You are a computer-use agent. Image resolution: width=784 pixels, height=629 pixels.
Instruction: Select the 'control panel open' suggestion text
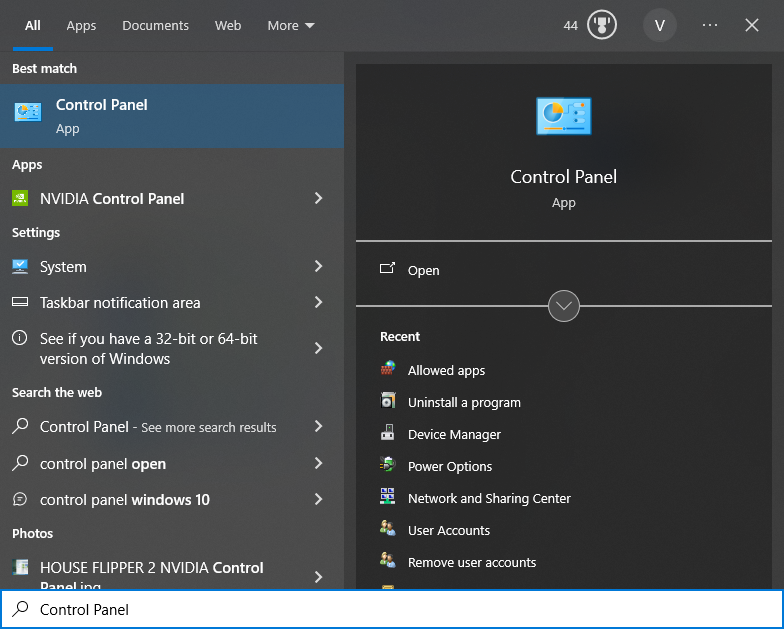pyautogui.click(x=102, y=464)
